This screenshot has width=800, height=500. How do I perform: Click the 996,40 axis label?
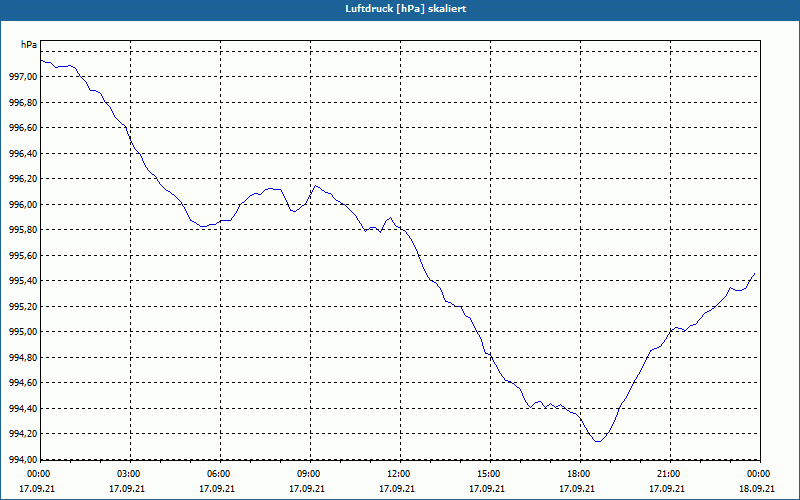tap(23, 153)
